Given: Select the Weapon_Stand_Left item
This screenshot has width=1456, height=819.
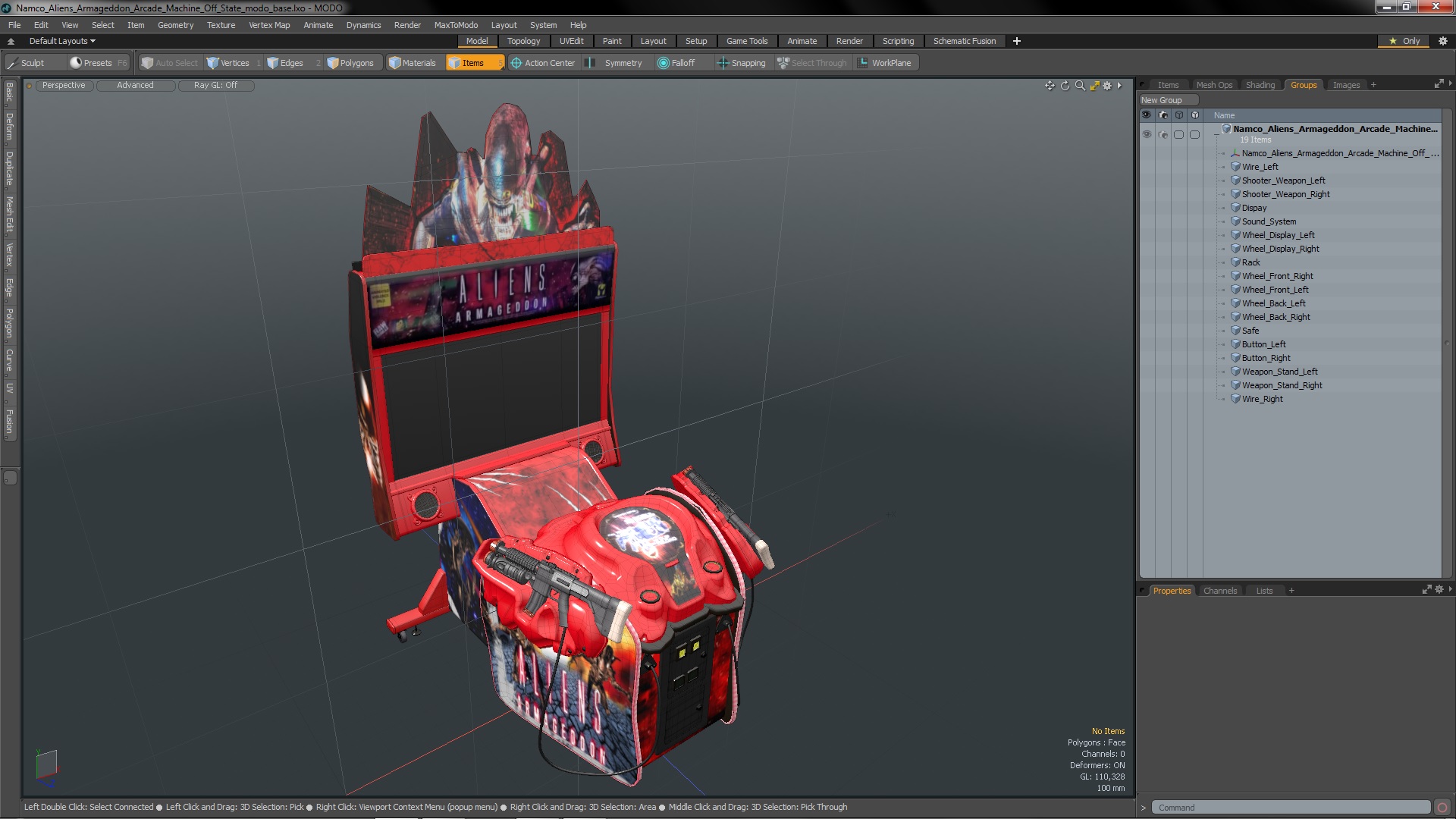Looking at the screenshot, I should coord(1279,372).
